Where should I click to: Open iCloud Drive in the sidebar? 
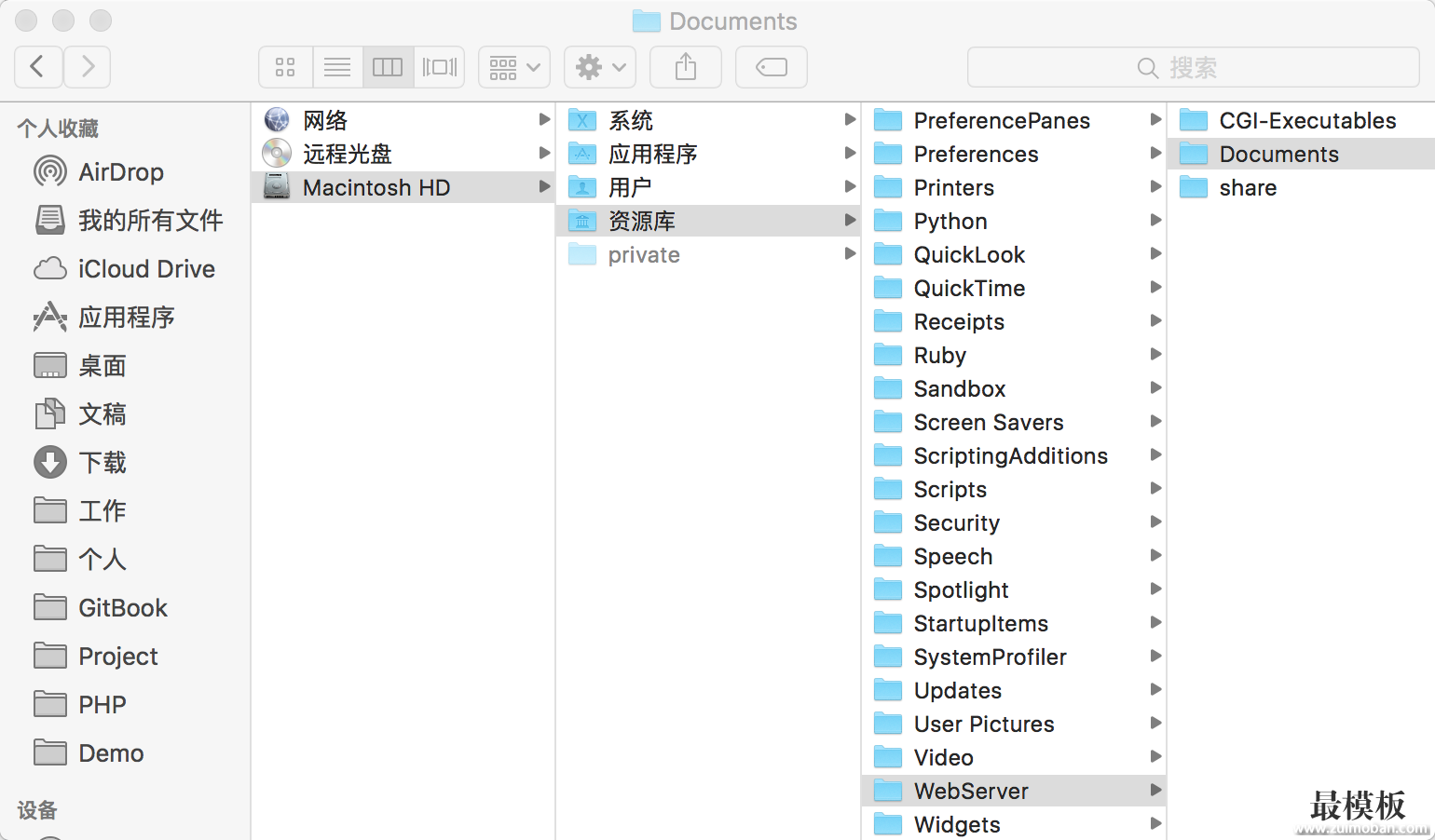(x=126, y=269)
